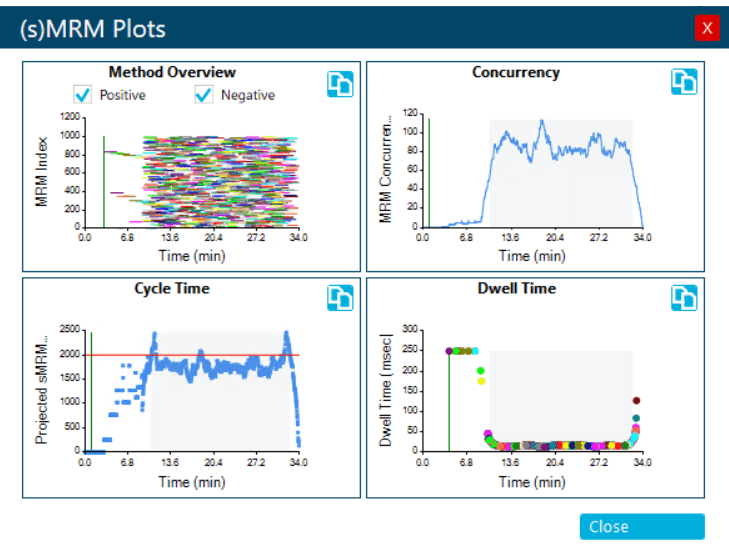Select the Method Overview plot title
This screenshot has height=550, width=729.
click(x=172, y=73)
